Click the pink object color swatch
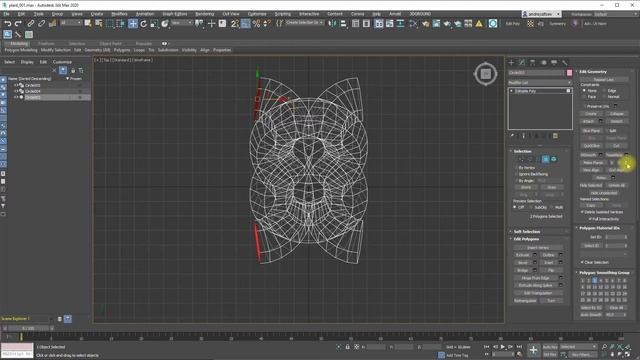This screenshot has height=360, width=640. 569,73
